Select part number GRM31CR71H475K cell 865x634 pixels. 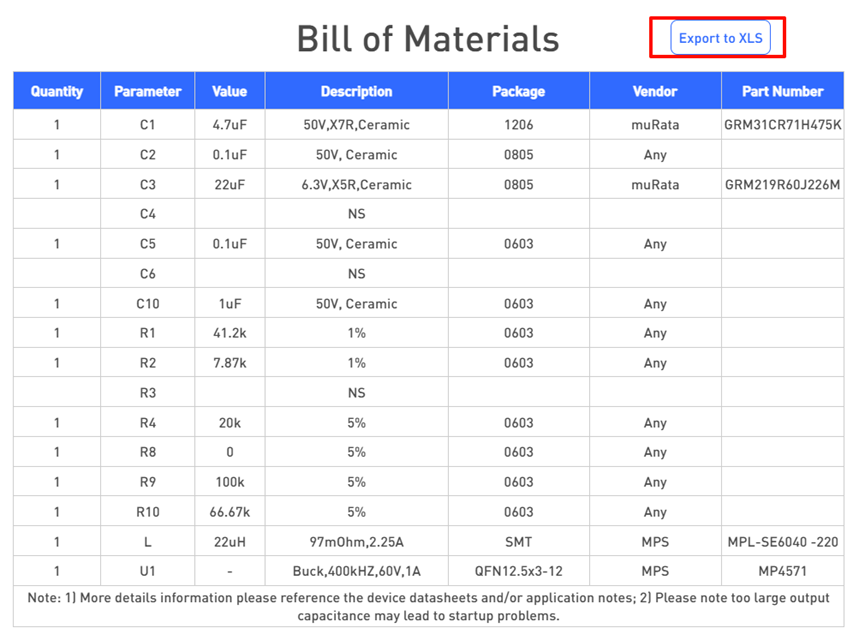click(x=782, y=125)
